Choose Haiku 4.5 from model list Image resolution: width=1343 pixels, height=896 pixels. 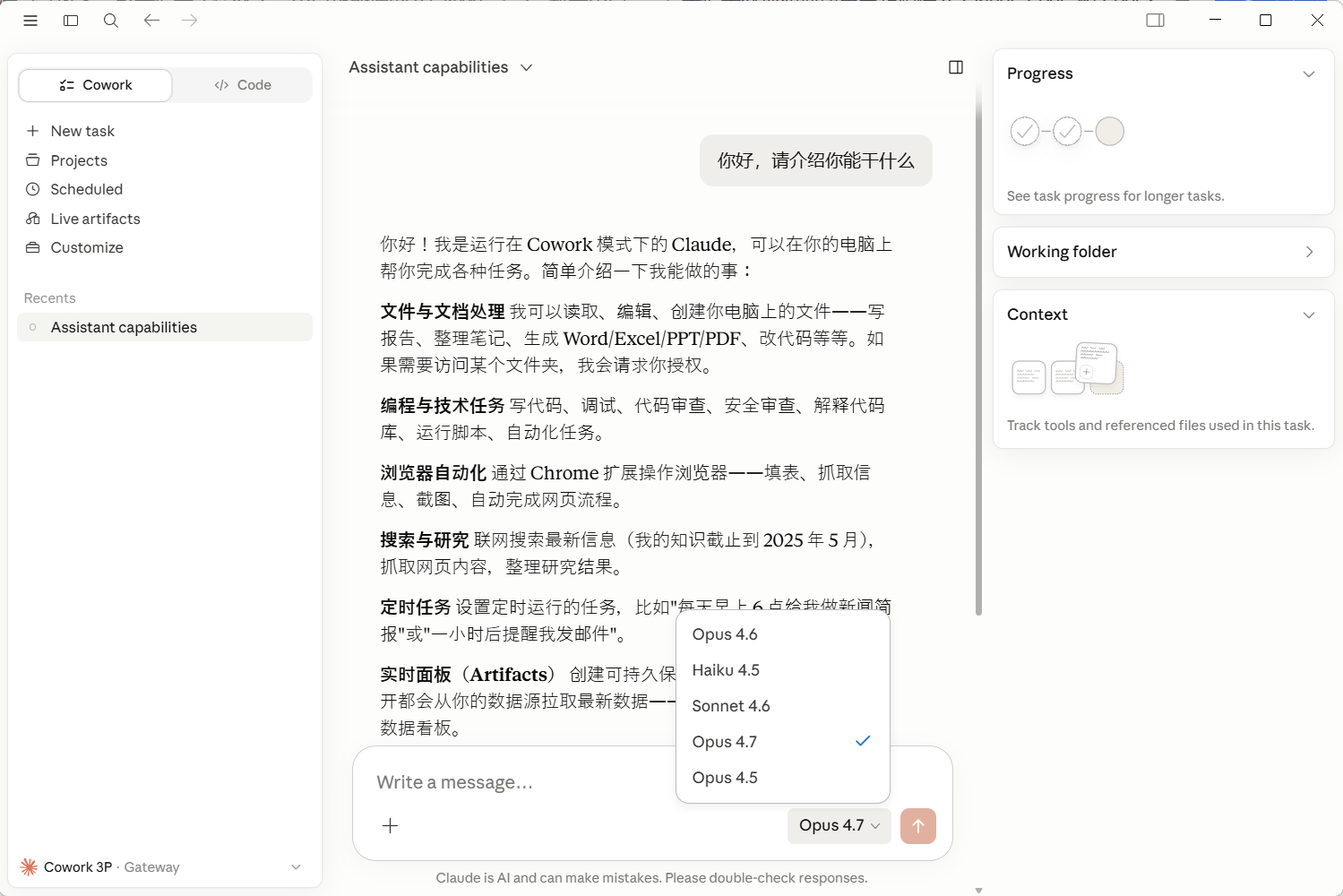783,670
